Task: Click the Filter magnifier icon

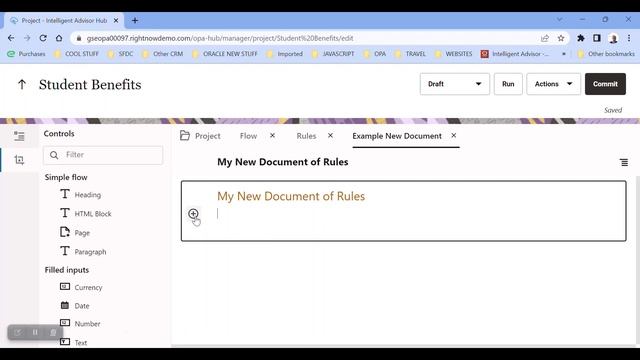Action: coord(54,155)
